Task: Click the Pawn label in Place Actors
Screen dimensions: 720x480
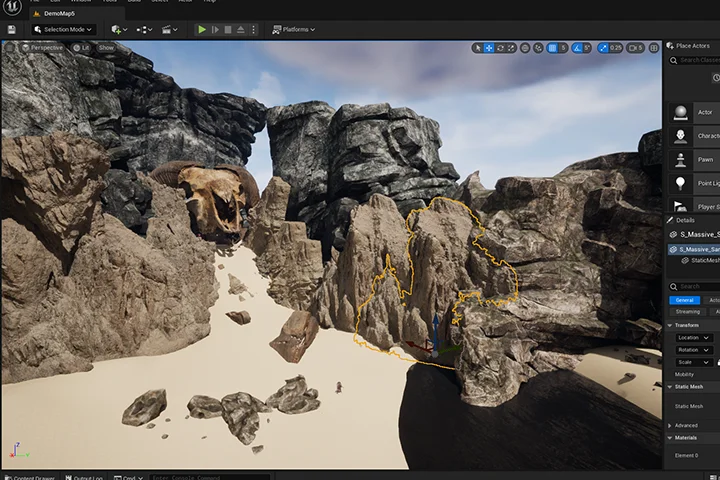Action: point(705,160)
